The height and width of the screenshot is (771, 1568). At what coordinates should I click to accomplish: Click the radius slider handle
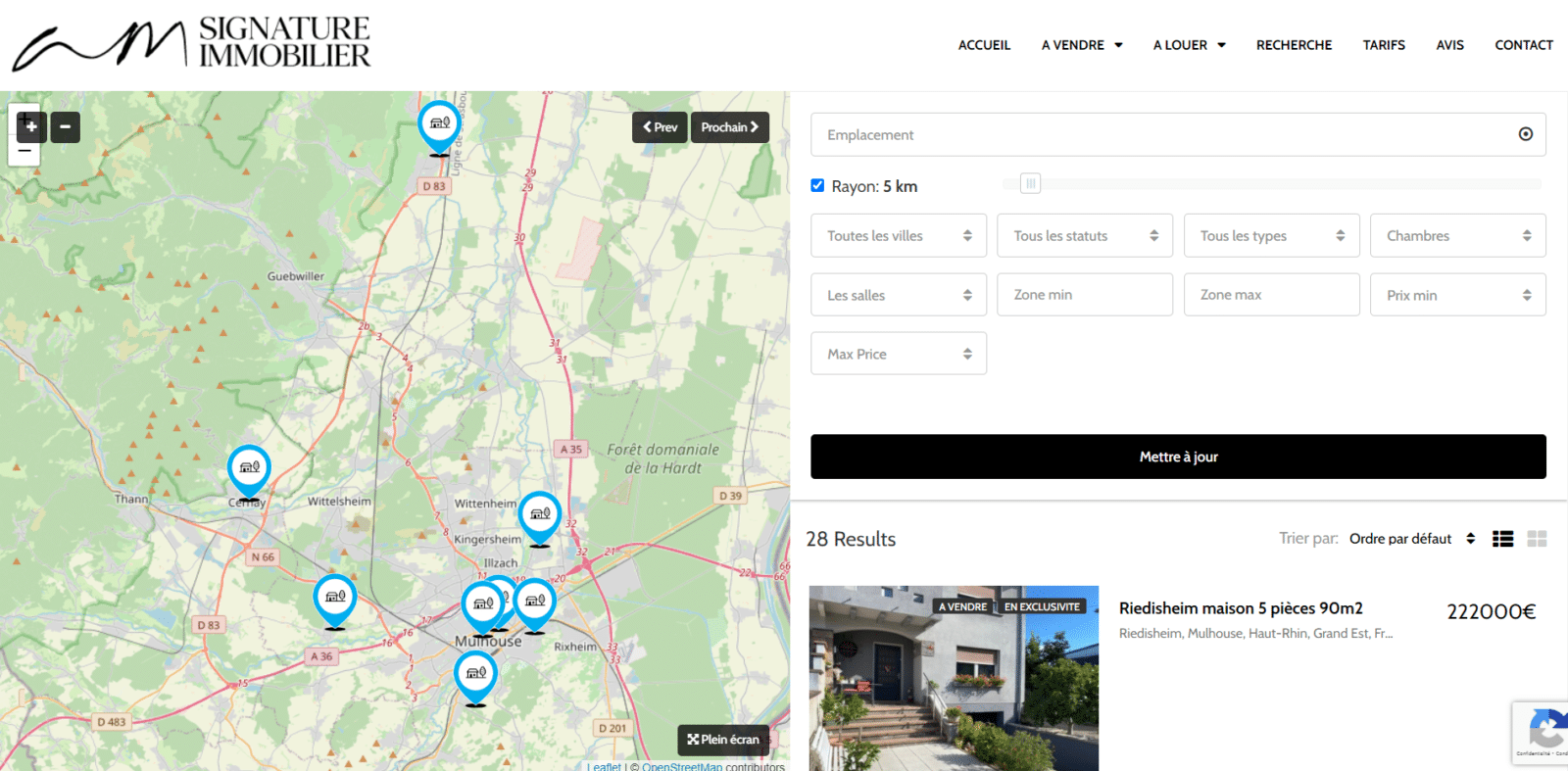tap(1030, 183)
